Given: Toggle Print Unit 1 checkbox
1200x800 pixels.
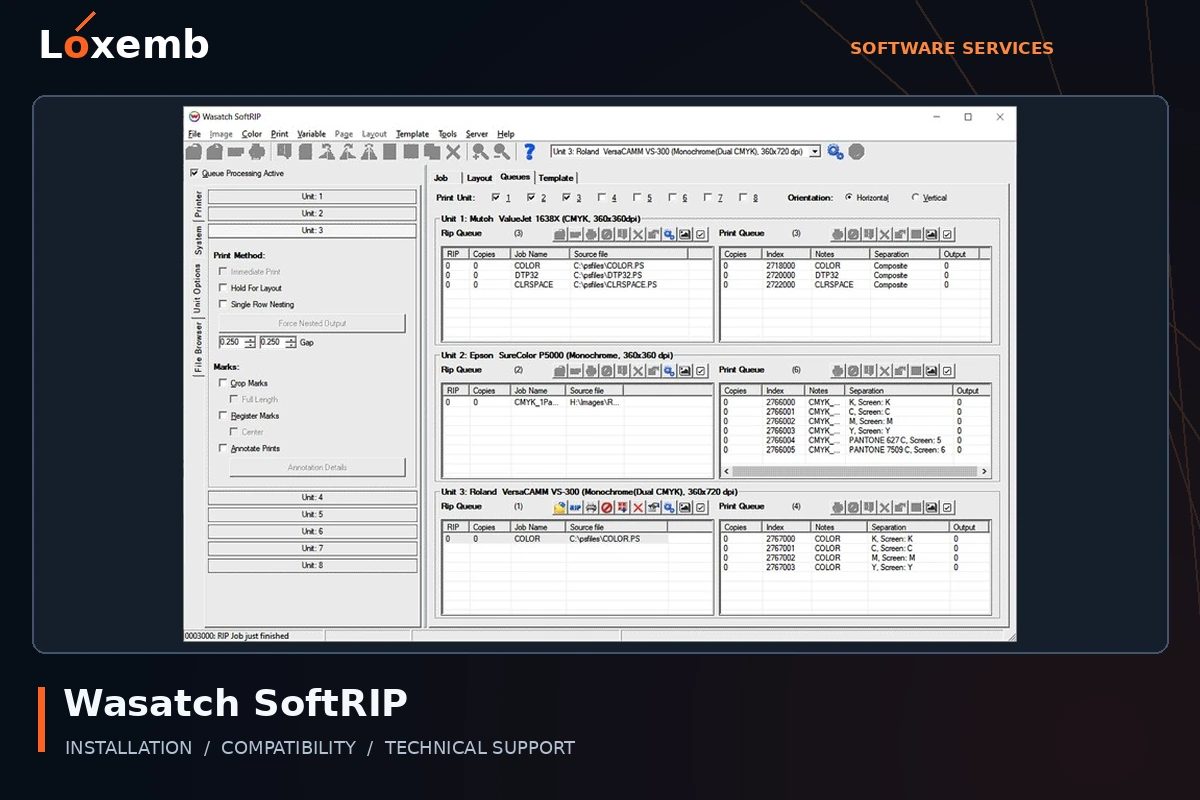Looking at the screenshot, I should pos(496,198).
